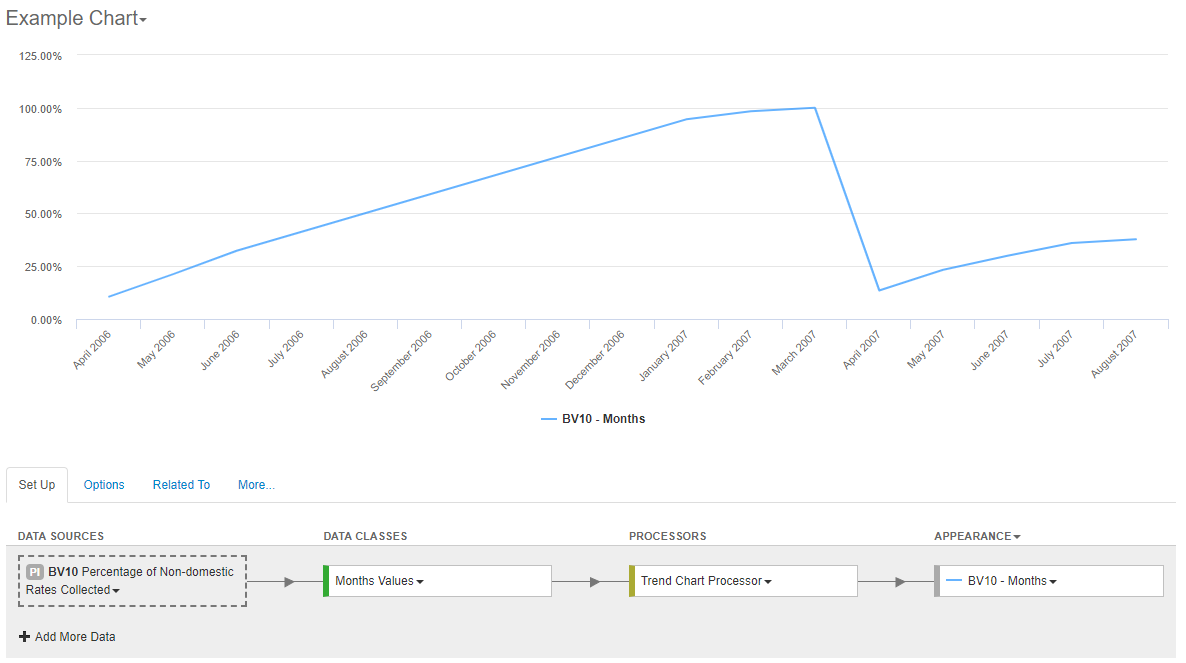Click the arrow connector between Data Sources and Data Classes

pos(287,580)
